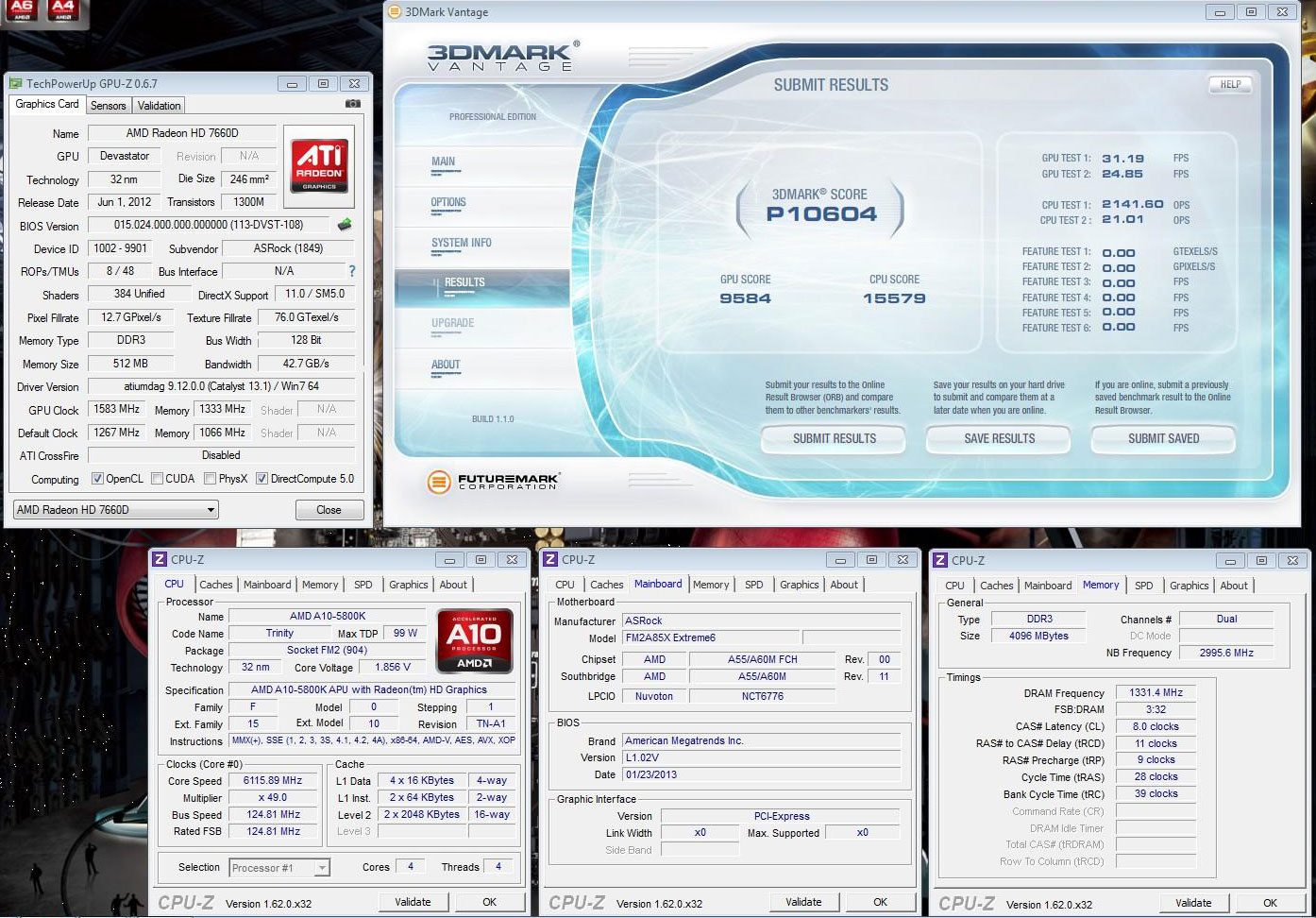The height and width of the screenshot is (918, 1316).
Task: Click the TechPowerUp GPU-Z title bar icon
Action: click(x=15, y=83)
